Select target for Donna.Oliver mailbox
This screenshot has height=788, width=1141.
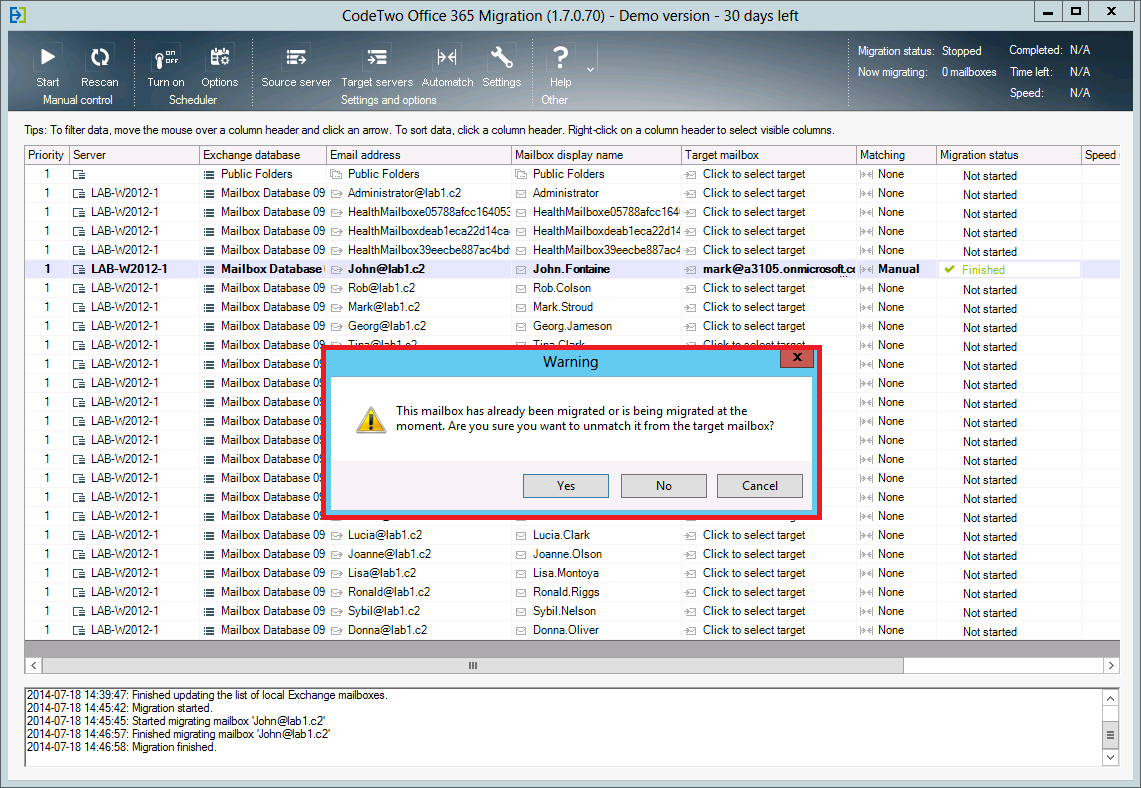(754, 630)
